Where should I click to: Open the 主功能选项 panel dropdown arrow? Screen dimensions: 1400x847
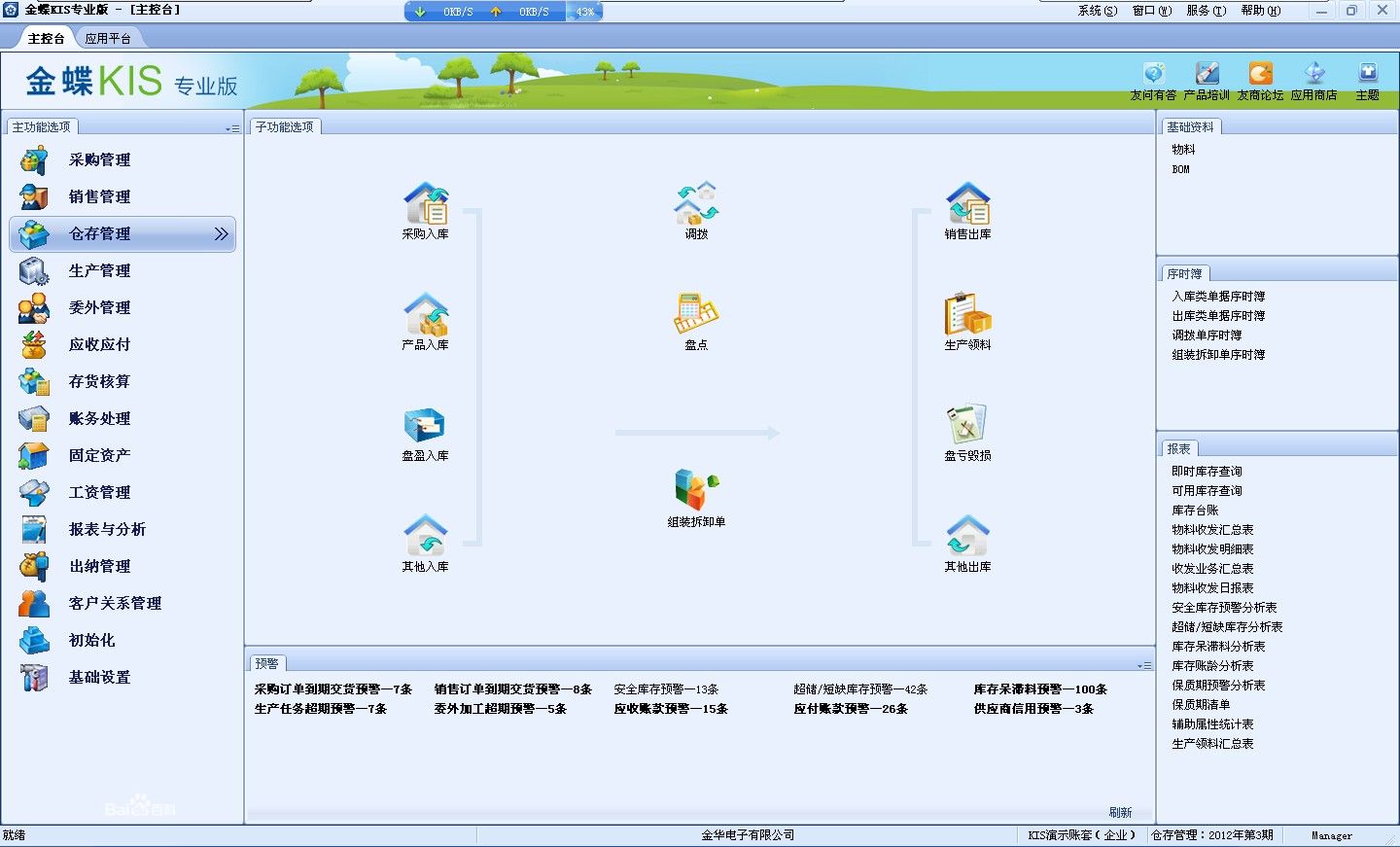tap(232, 128)
